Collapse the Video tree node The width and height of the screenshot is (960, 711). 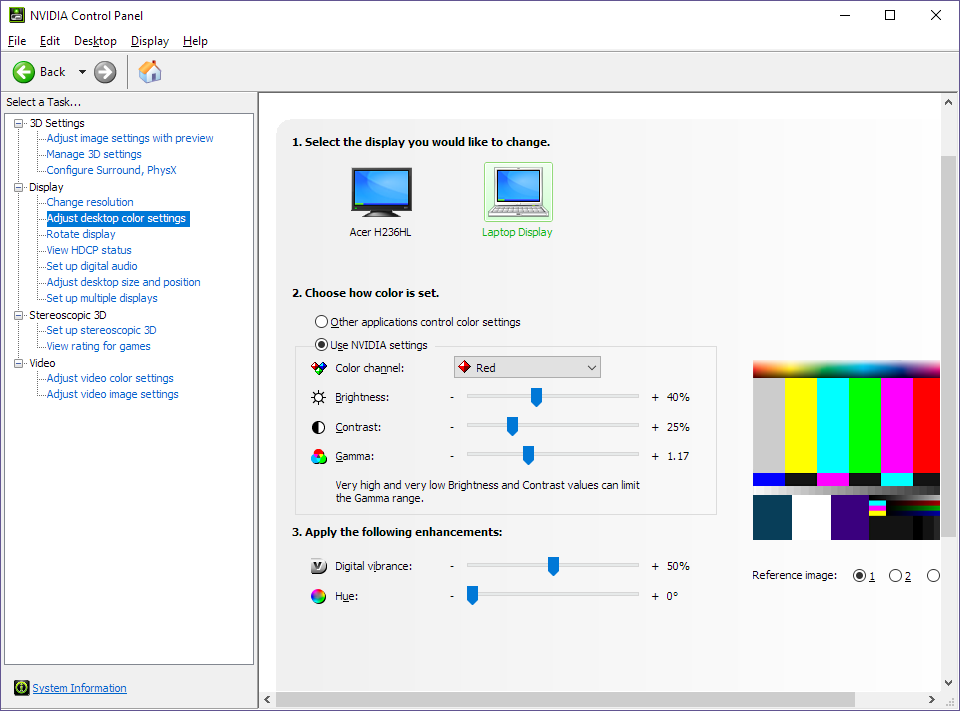pyautogui.click(x=18, y=363)
